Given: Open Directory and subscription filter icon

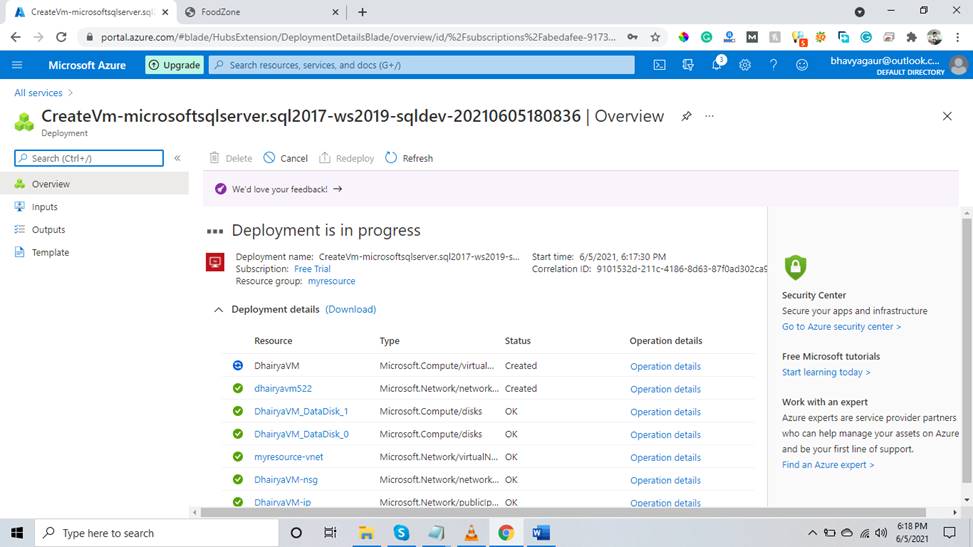Looking at the screenshot, I should [688, 65].
